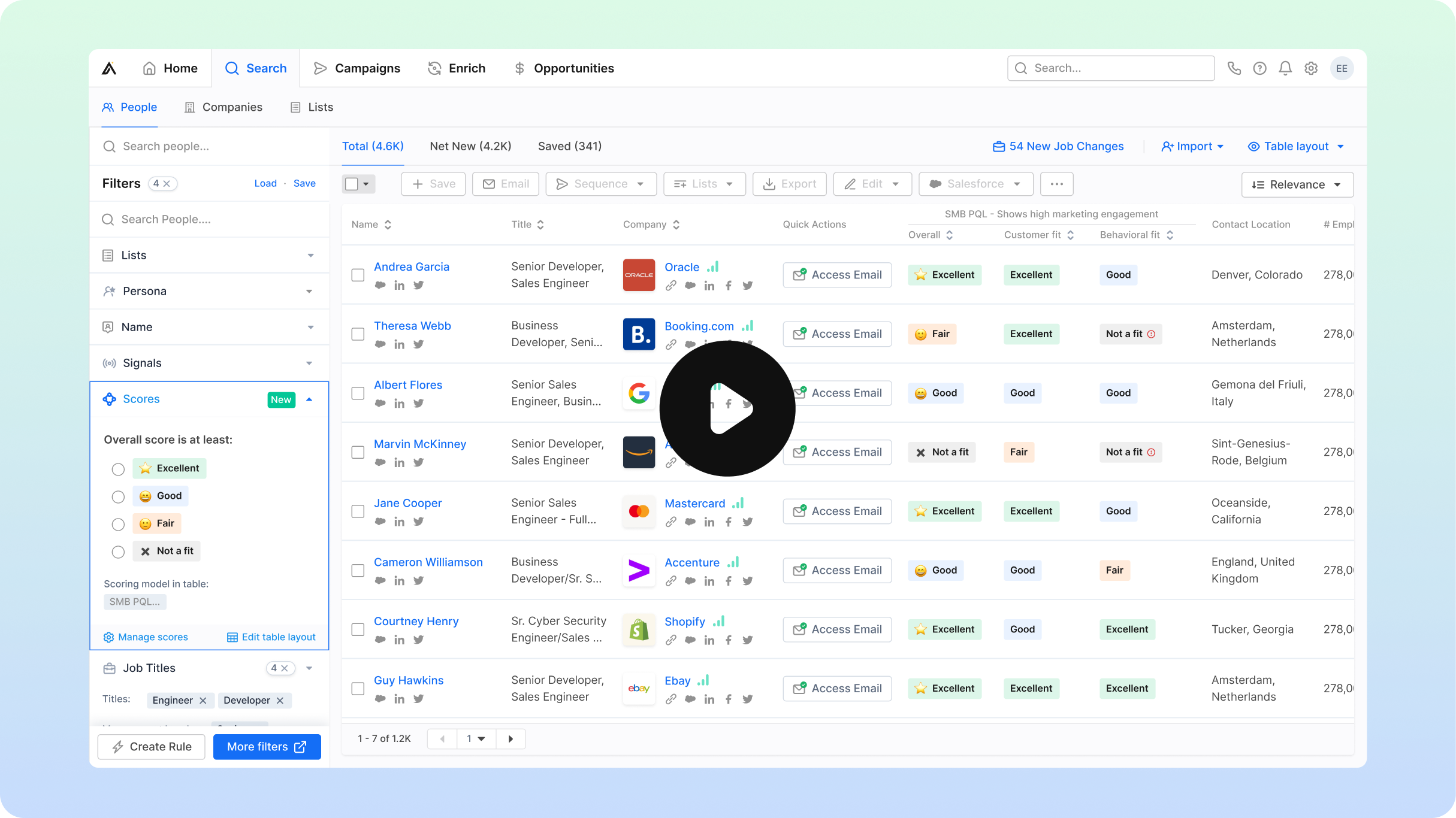Open the Relevance sort dropdown
The image size is (1456, 818).
[x=1297, y=184]
